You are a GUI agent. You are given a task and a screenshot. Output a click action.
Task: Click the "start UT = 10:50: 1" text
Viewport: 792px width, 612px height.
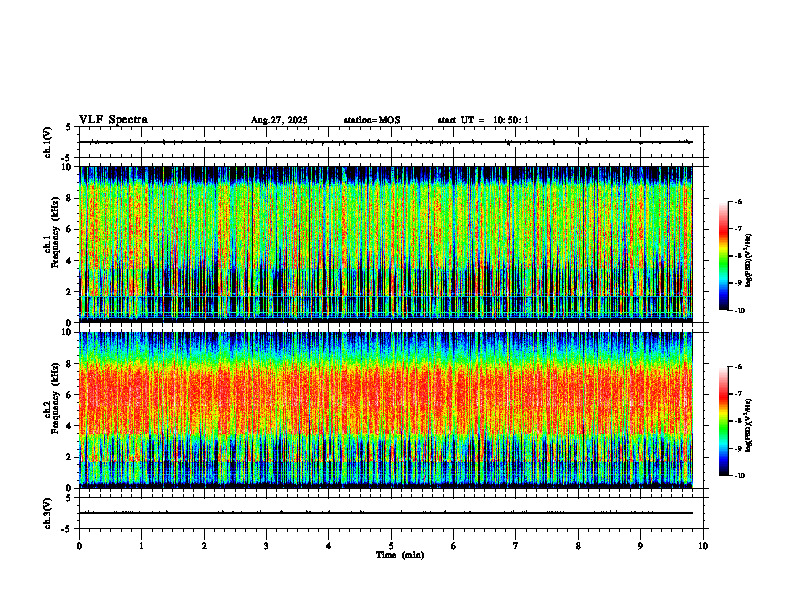pyautogui.click(x=483, y=120)
